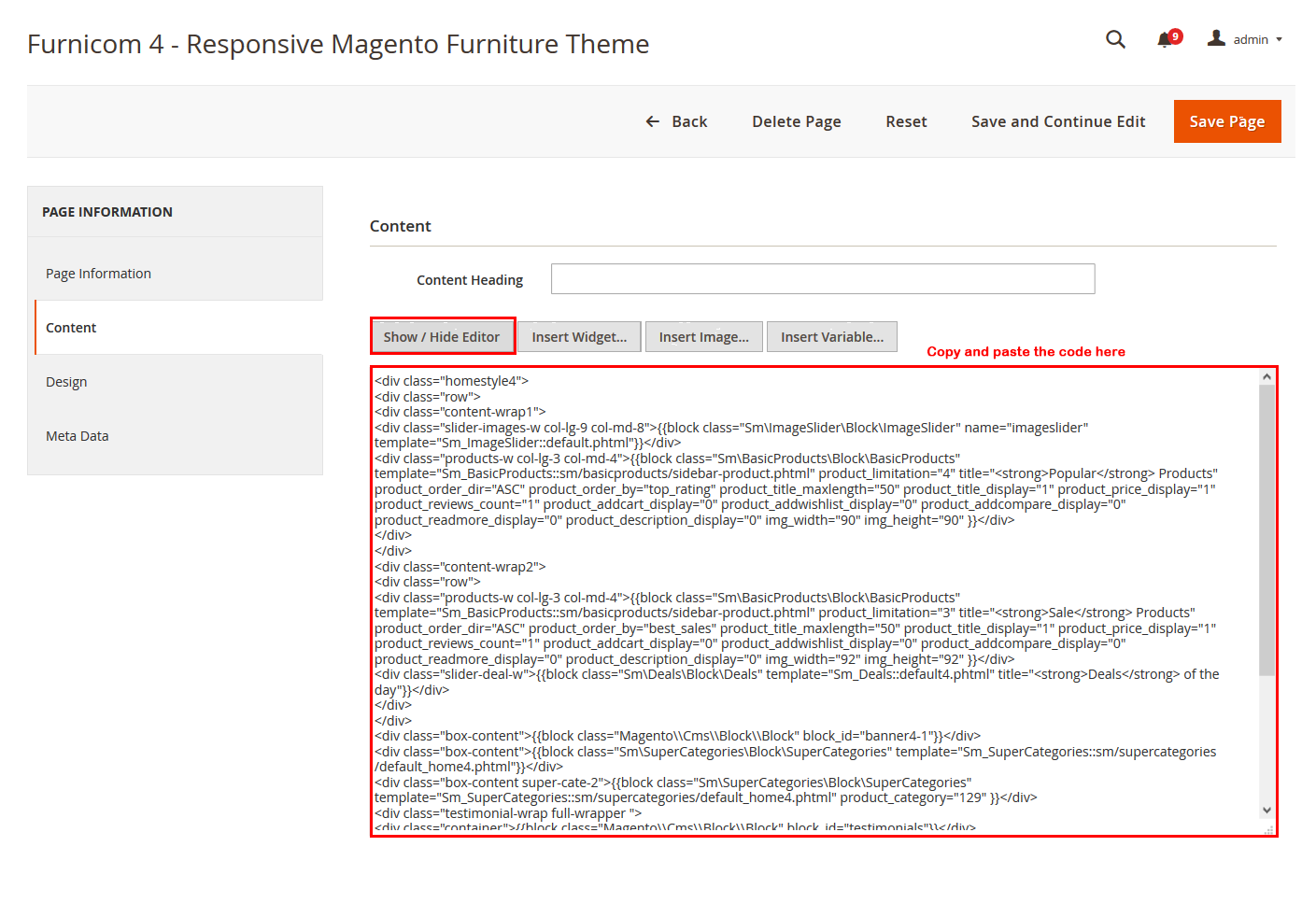Click the Reset button
Screen dimensions: 1316x917
(x=906, y=121)
